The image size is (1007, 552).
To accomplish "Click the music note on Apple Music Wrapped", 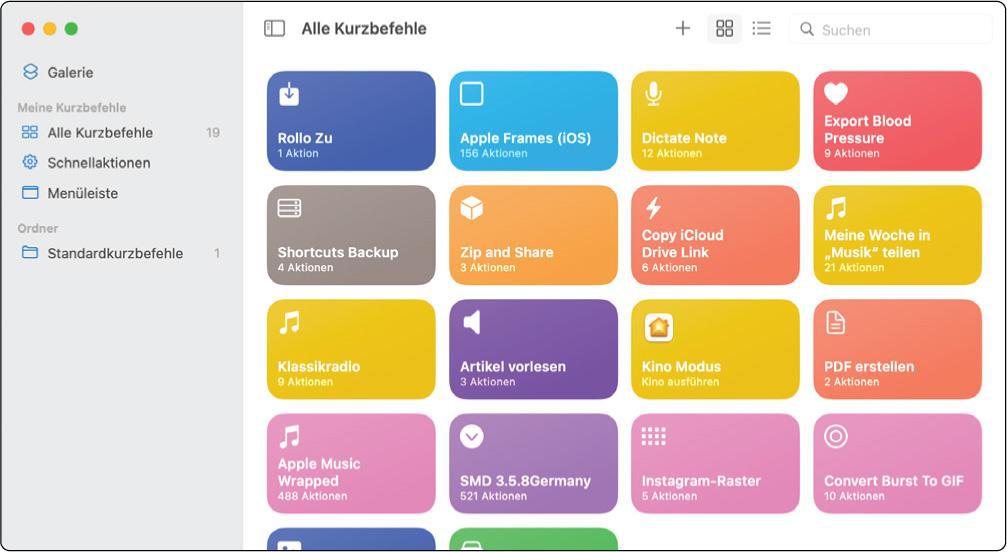I will point(289,436).
